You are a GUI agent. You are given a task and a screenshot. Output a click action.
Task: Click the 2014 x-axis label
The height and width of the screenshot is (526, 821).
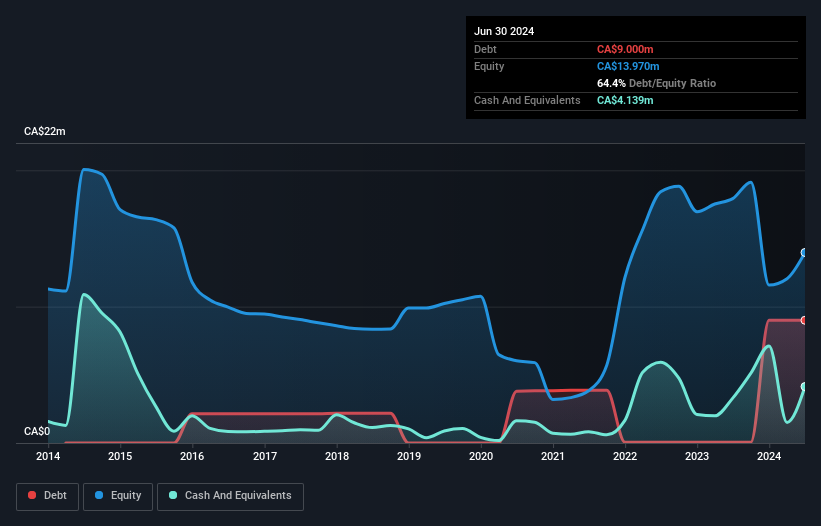(48, 456)
